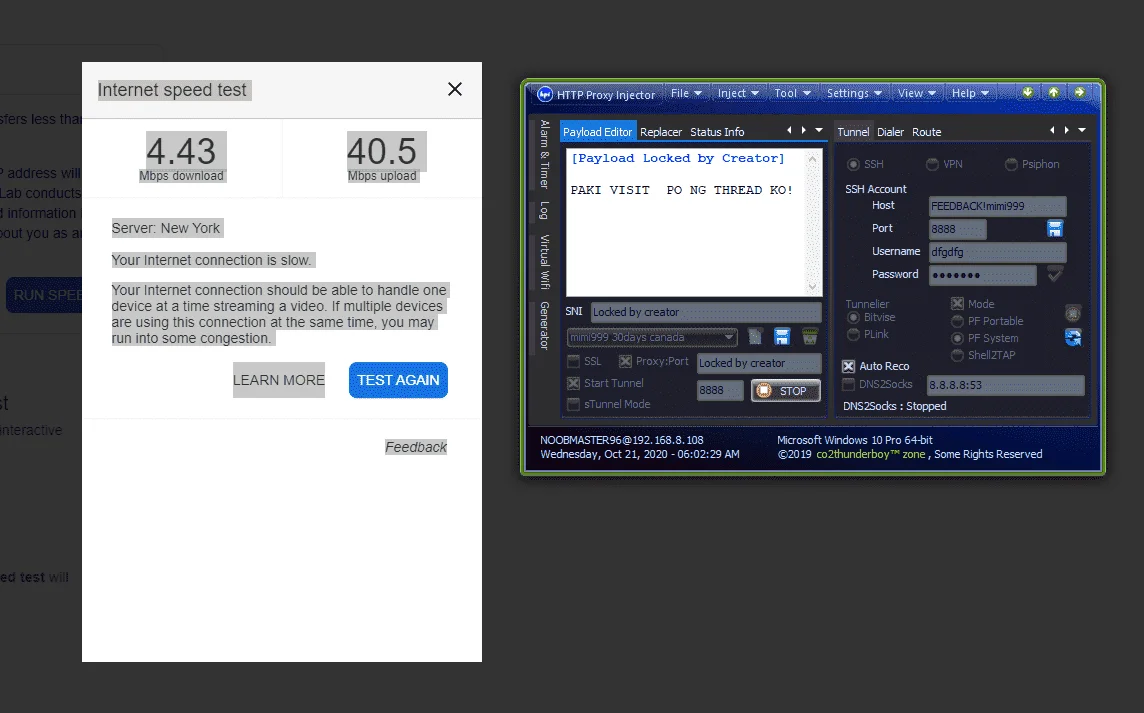
Task: Open the Log side tab
Action: coord(544,210)
